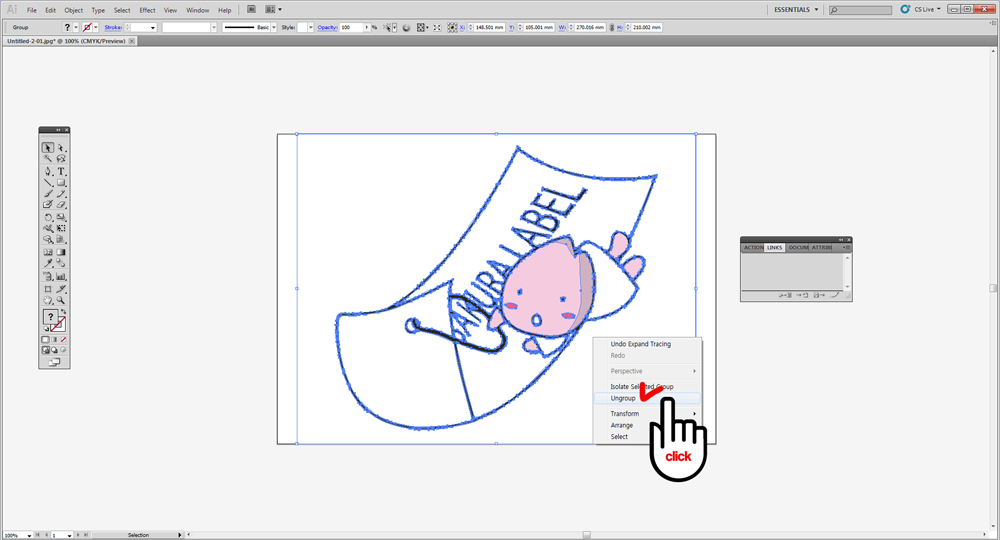Open the graphic Style dropdown
The height and width of the screenshot is (540, 1000).
pyautogui.click(x=311, y=27)
